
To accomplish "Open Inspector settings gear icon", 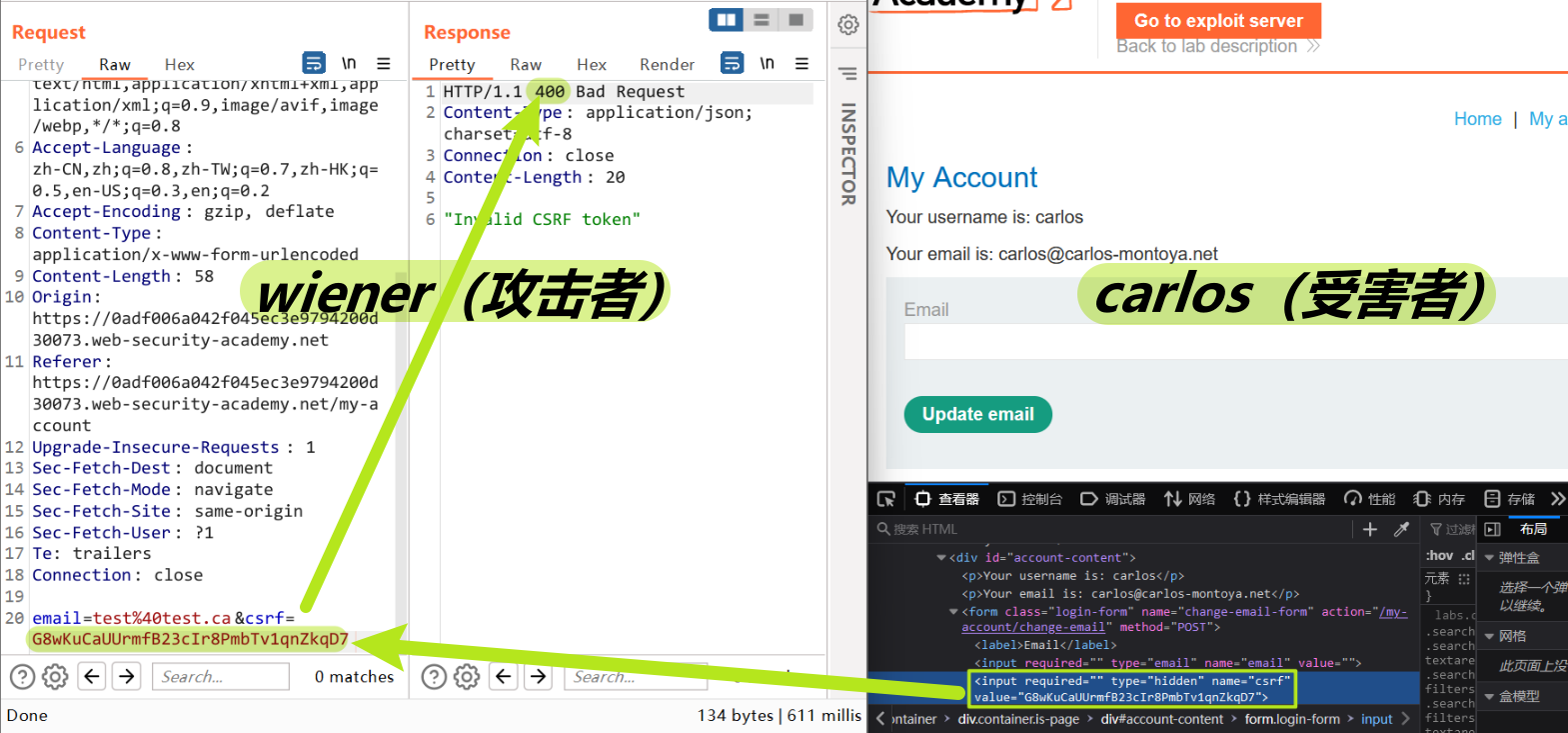I will pyautogui.click(x=848, y=25).
